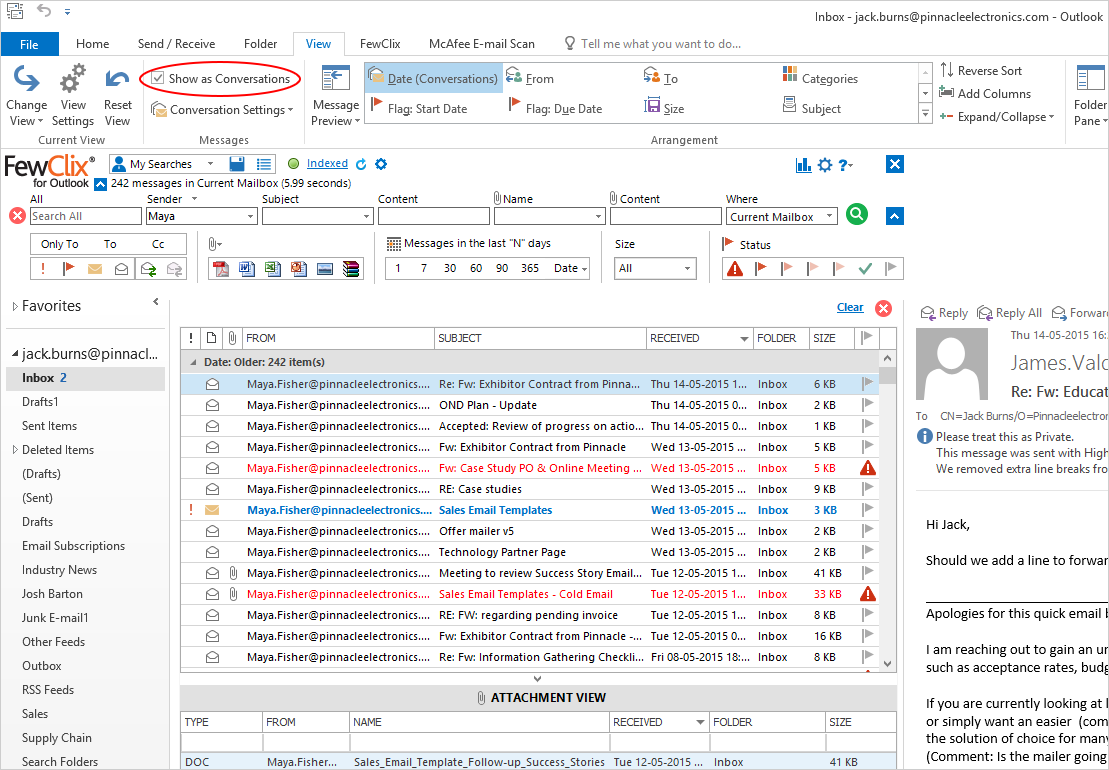Open the Date range dropdown

click(571, 268)
